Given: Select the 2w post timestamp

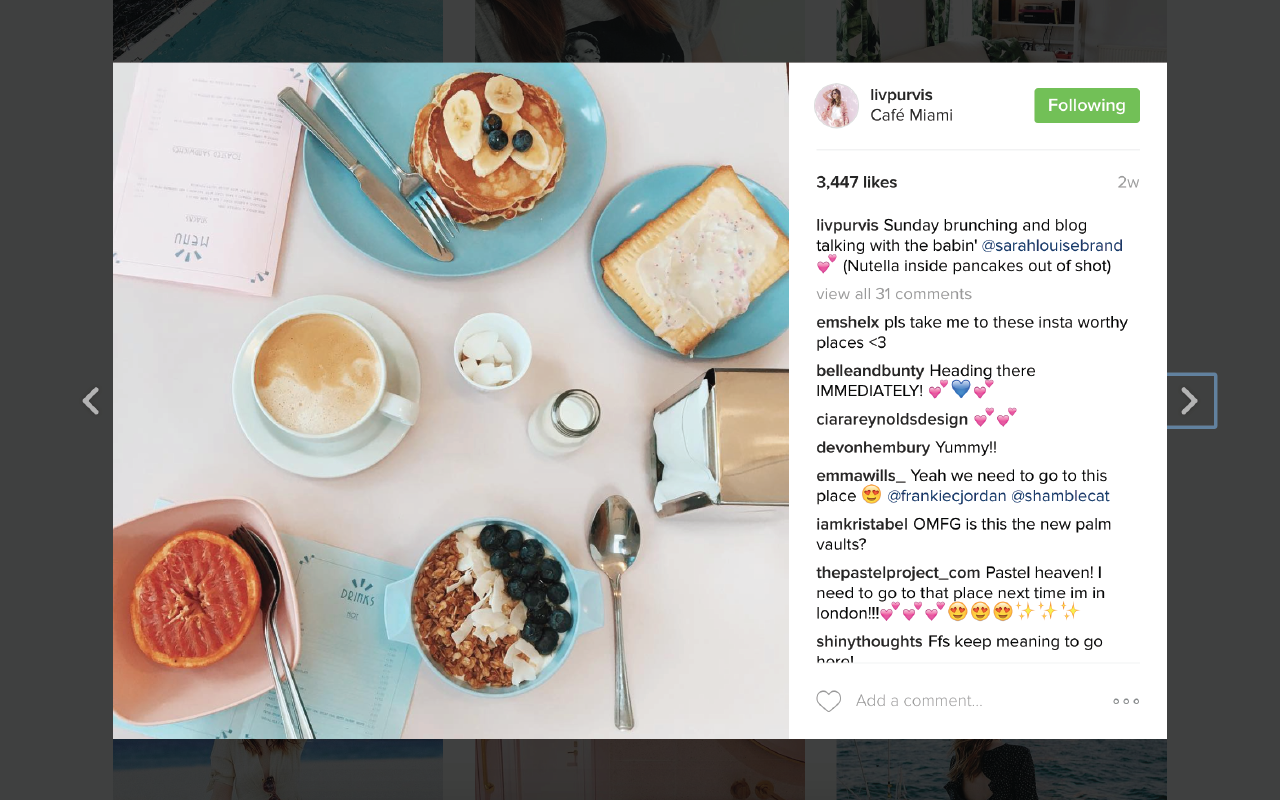Looking at the screenshot, I should click(1128, 182).
